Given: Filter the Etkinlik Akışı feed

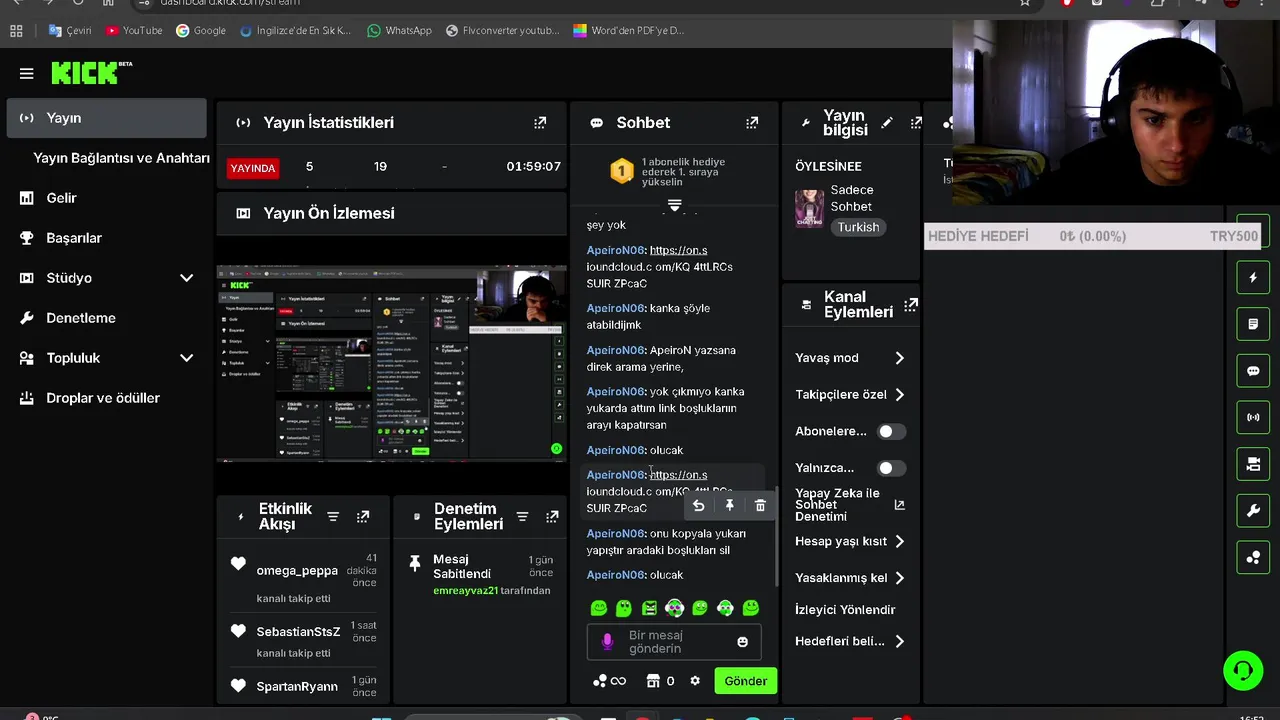Looking at the screenshot, I should [x=333, y=516].
